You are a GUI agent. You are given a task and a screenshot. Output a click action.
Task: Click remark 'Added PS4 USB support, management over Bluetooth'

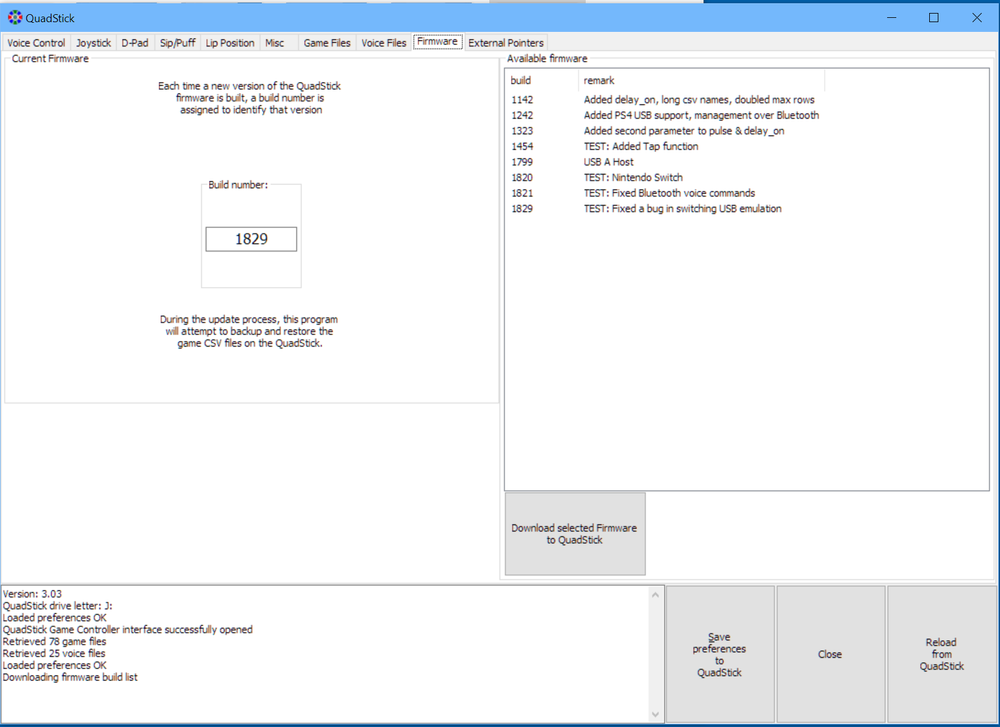pos(701,115)
